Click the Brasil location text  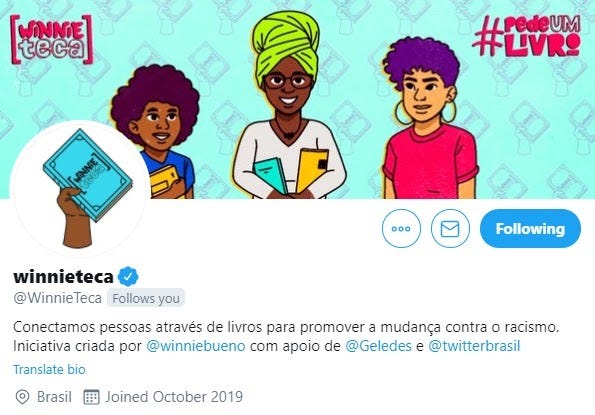pos(54,397)
